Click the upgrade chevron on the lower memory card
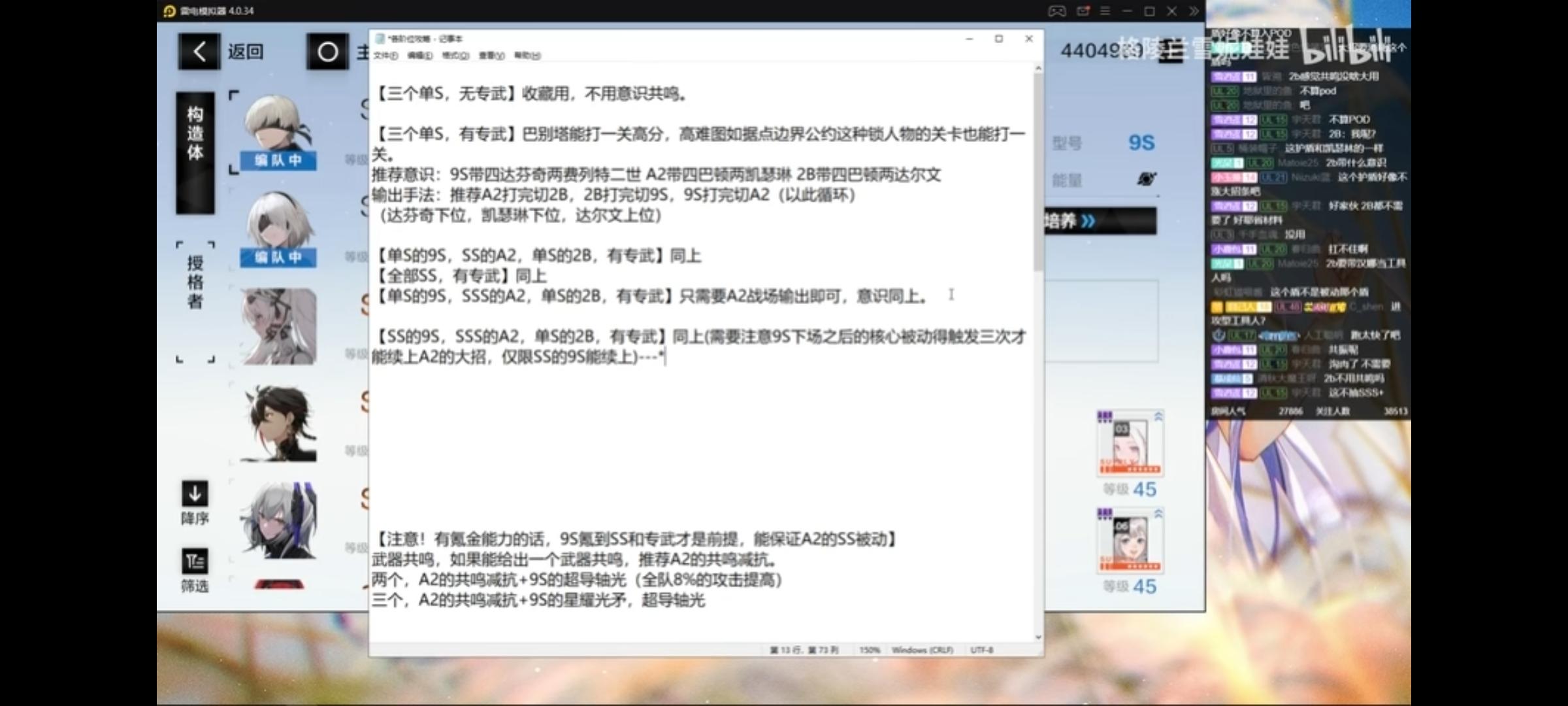Viewport: 1568px width, 706px height. tap(1158, 514)
